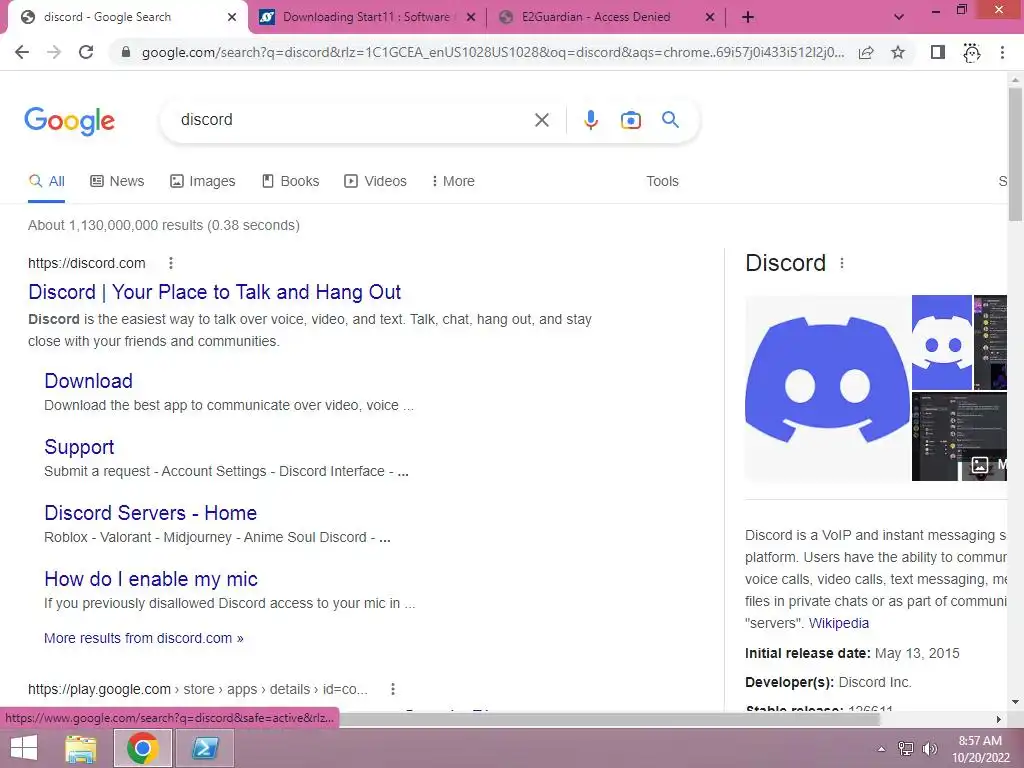Click the Chrome taskbar icon
The width and height of the screenshot is (1024, 768).
(x=143, y=748)
